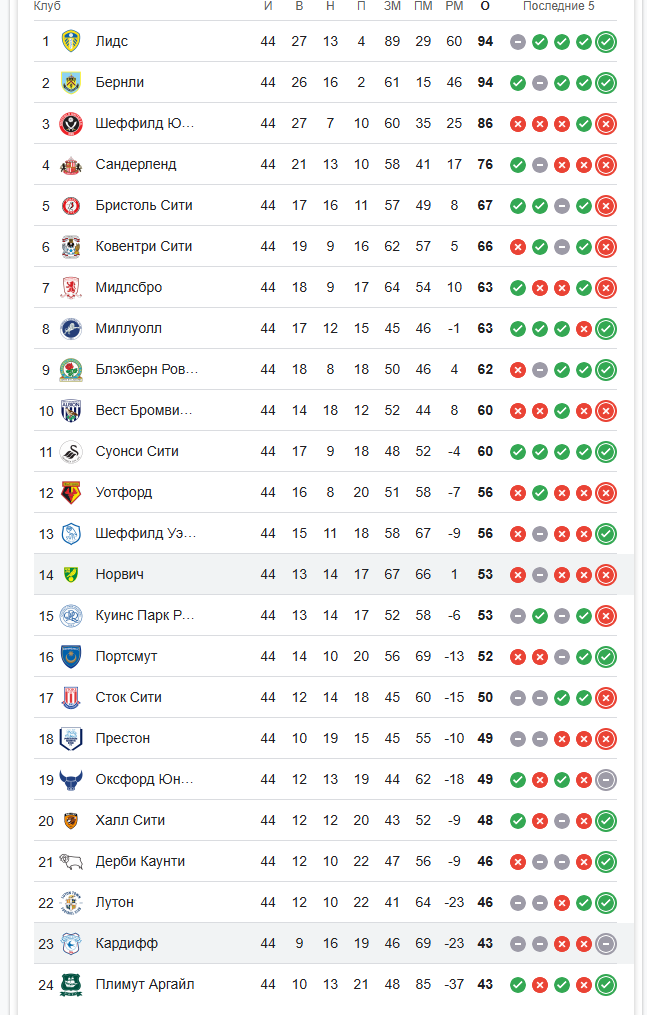647x1015 pixels.
Task: Click the Millwall club crest
Action: point(70,328)
